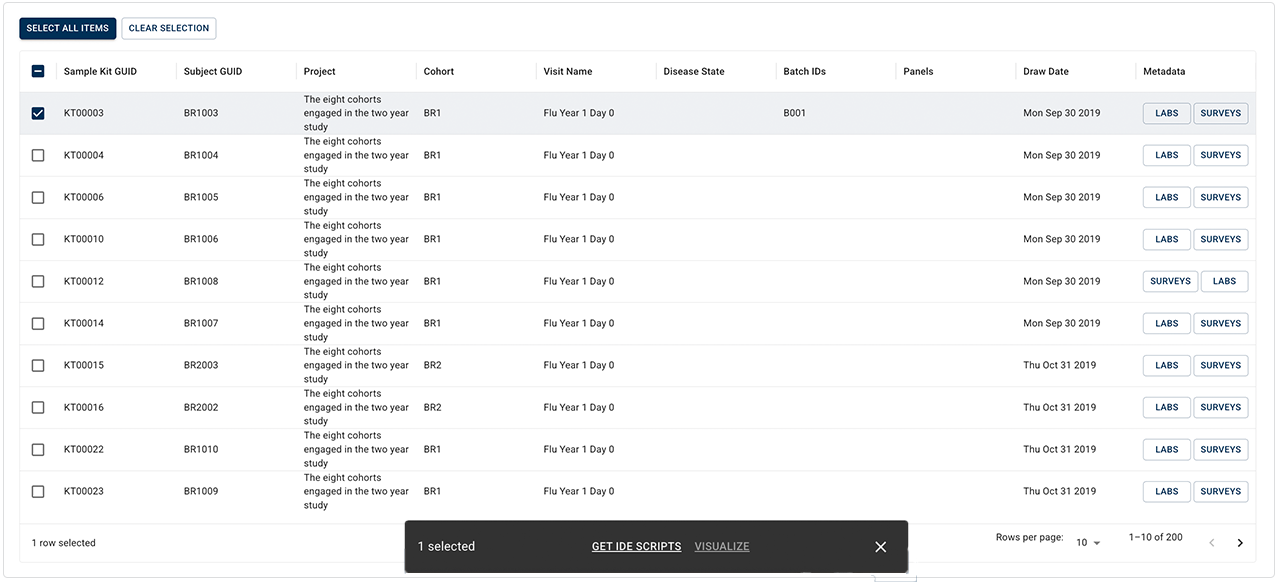Open Labs metadata for KT00003
The height and width of the screenshot is (585, 1281).
(1166, 113)
